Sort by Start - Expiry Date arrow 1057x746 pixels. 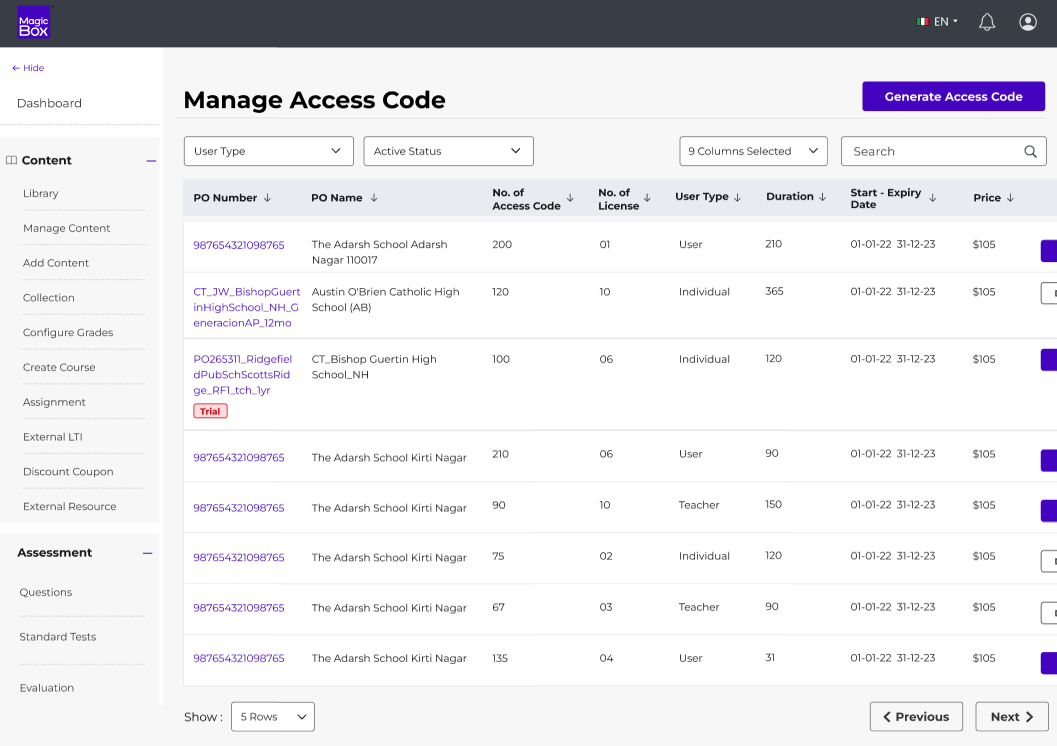click(x=933, y=197)
